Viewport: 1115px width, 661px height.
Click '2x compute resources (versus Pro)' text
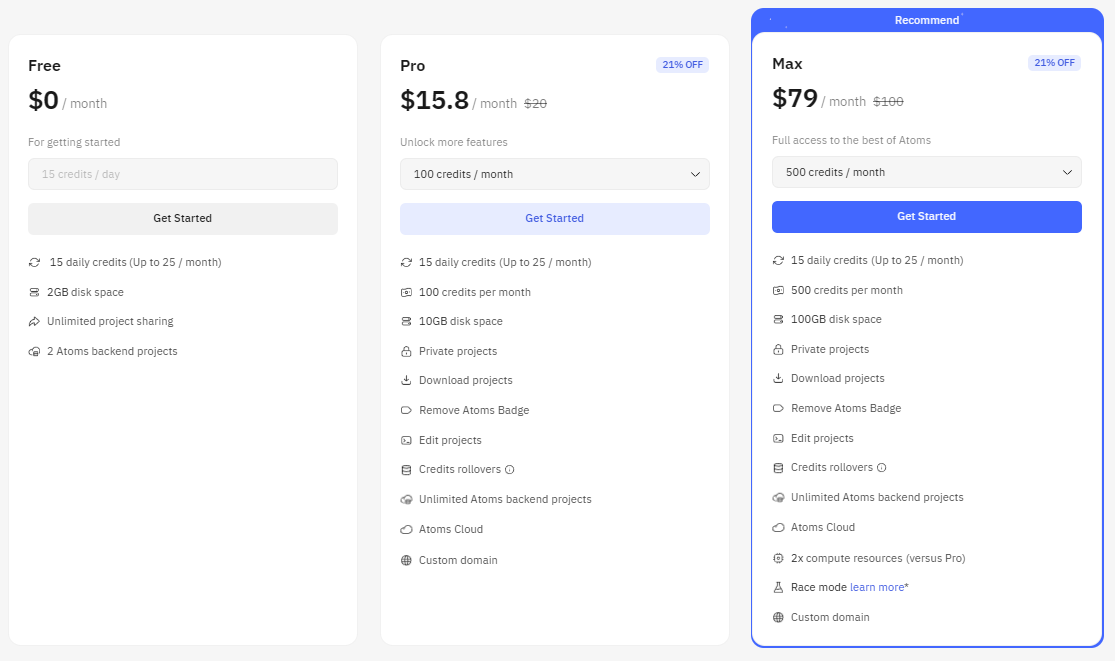(878, 558)
